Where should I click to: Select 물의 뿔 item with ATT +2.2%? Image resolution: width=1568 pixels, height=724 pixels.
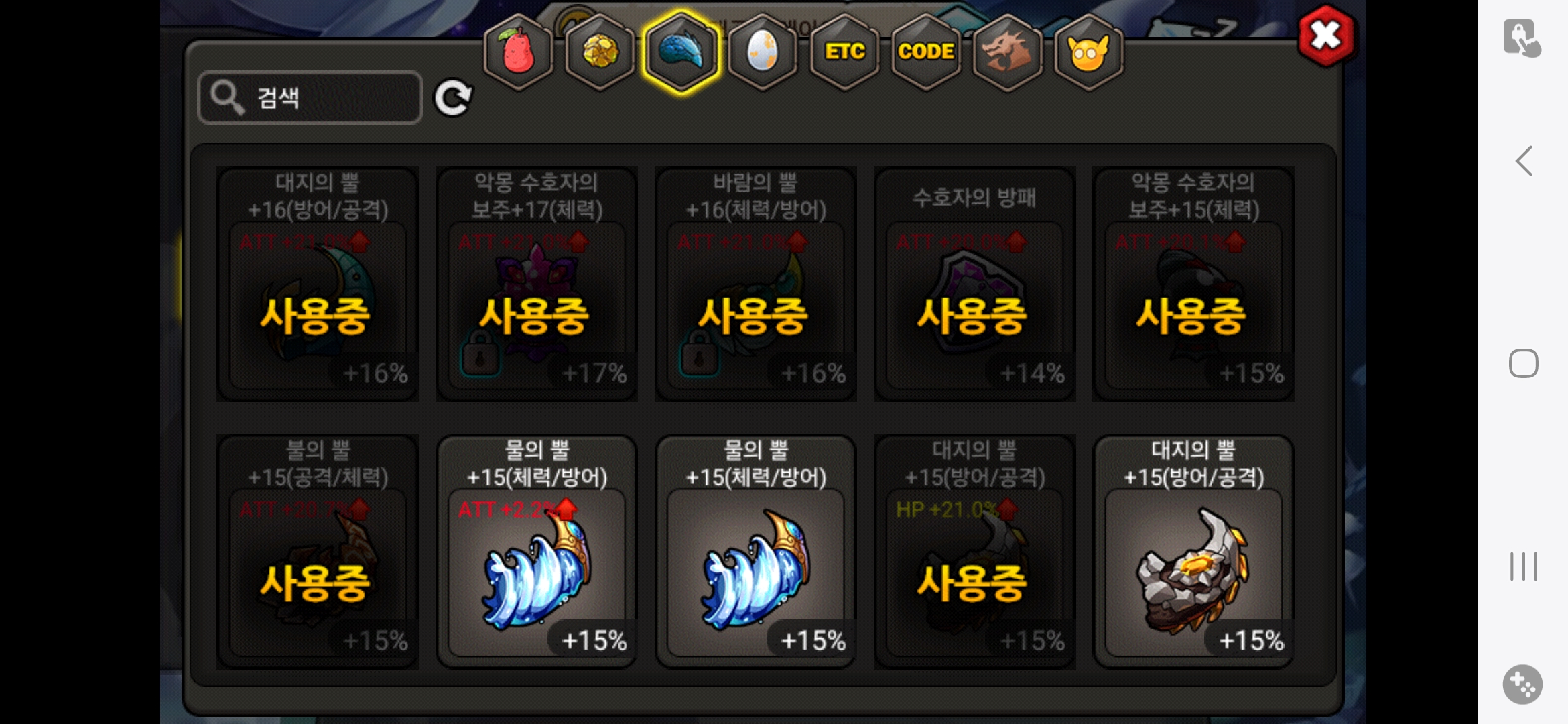pyautogui.click(x=537, y=552)
